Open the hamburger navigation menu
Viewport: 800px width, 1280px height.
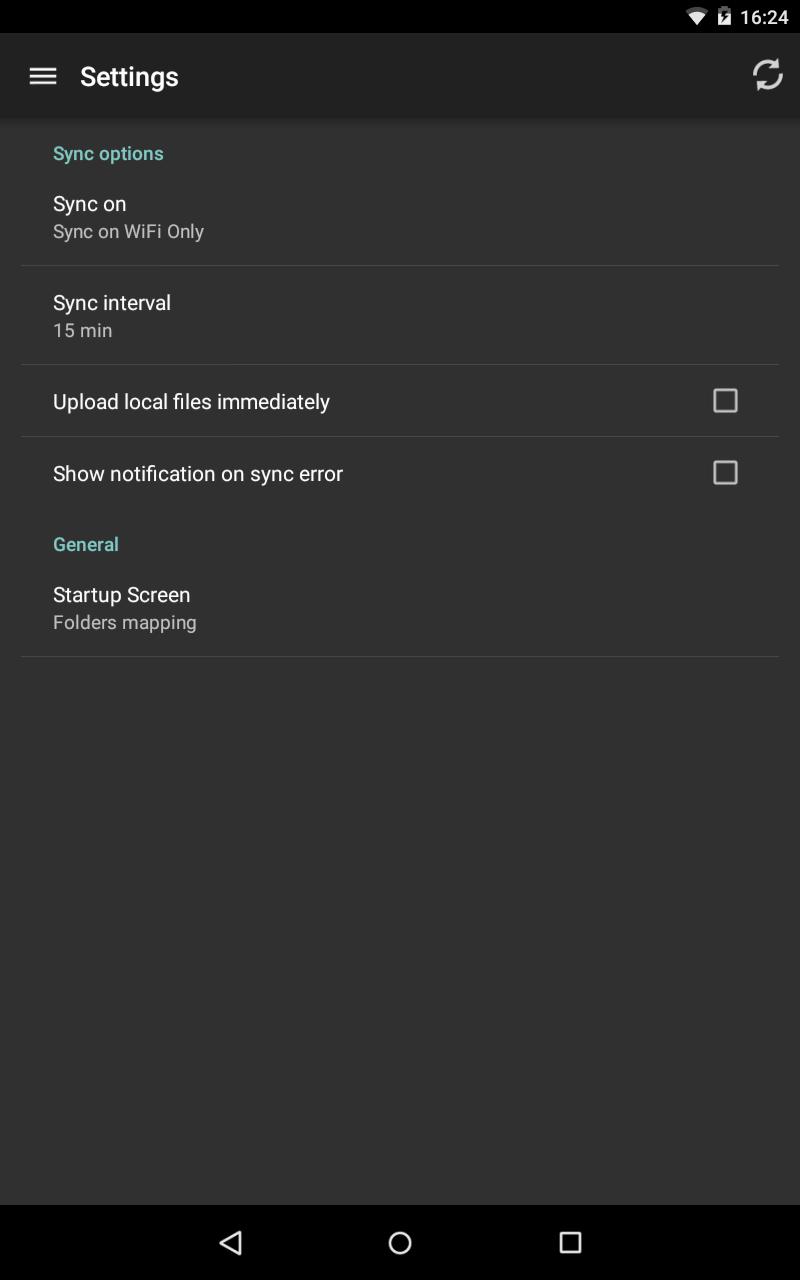[x=43, y=76]
